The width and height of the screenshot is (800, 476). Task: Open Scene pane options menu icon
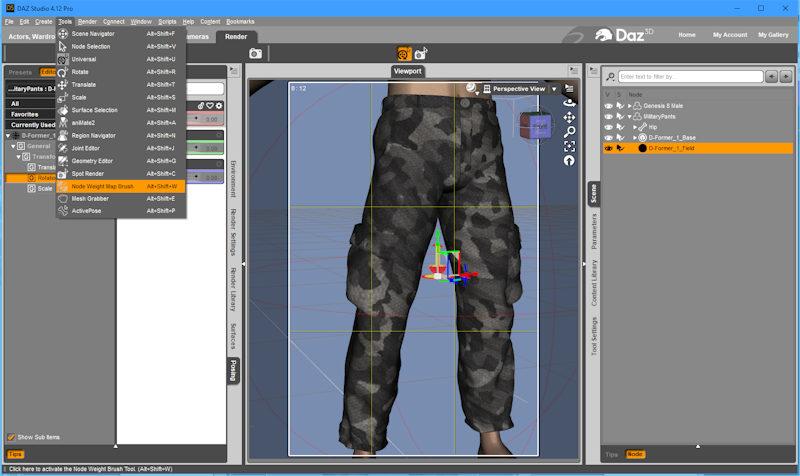click(593, 71)
